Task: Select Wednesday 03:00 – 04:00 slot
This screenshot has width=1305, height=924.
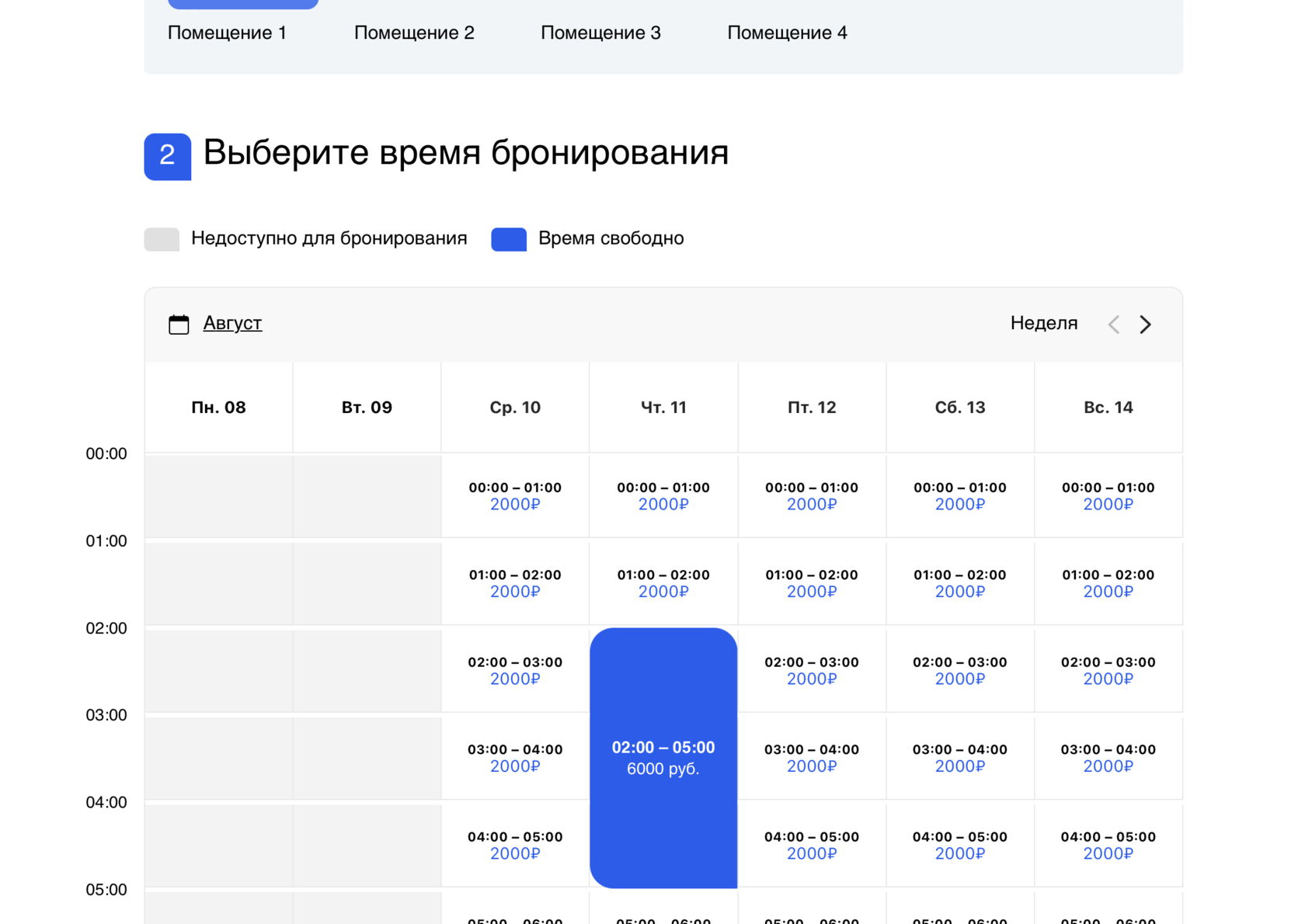Action: pos(515,758)
